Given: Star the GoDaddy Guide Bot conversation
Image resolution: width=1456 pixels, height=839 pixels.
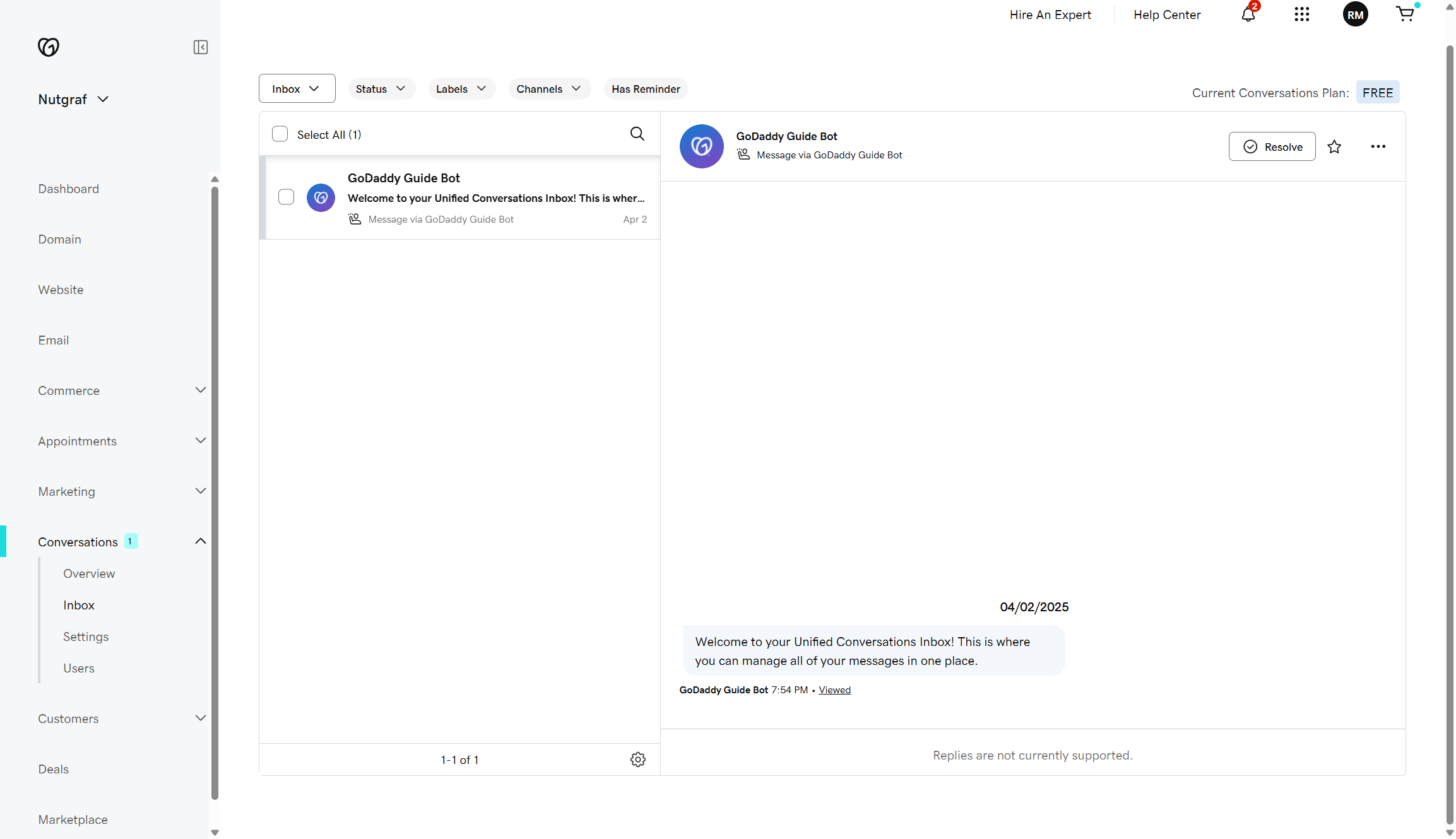Looking at the screenshot, I should point(1335,146).
